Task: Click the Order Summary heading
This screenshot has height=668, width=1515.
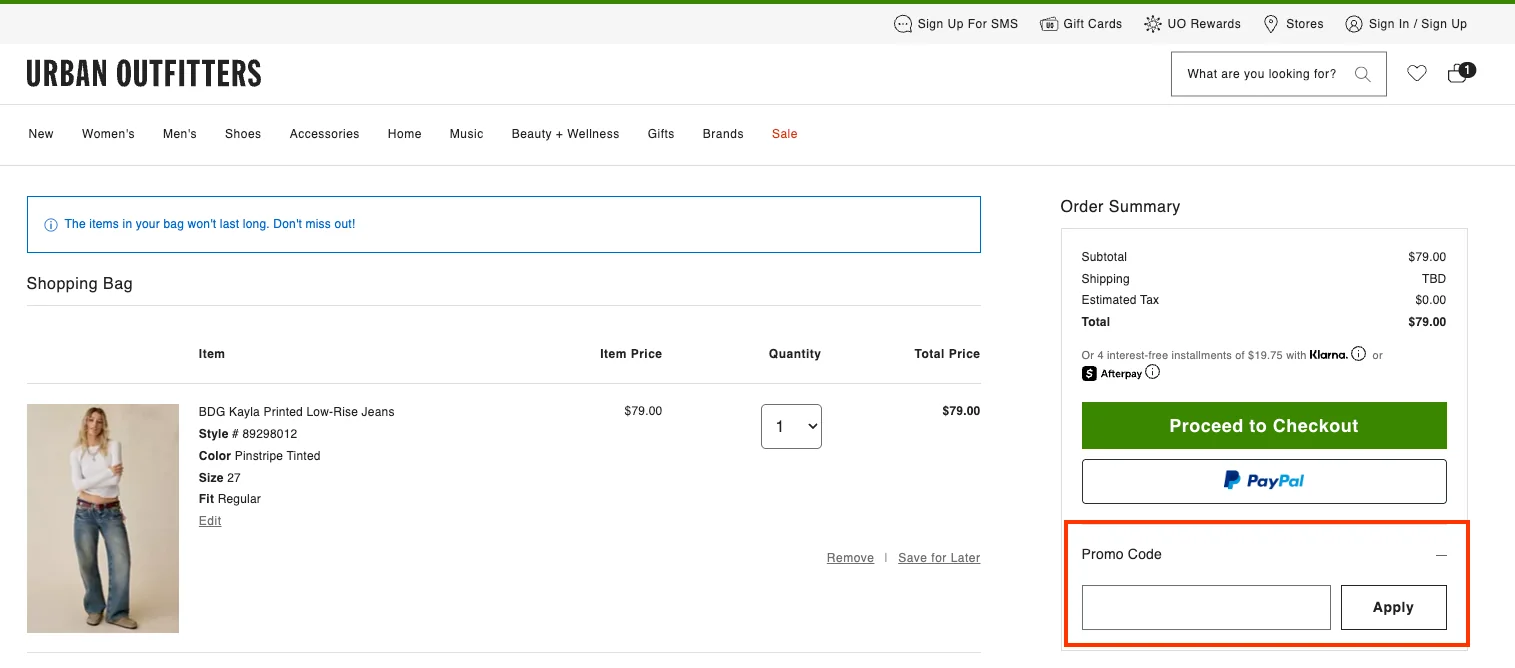Action: point(1120,207)
